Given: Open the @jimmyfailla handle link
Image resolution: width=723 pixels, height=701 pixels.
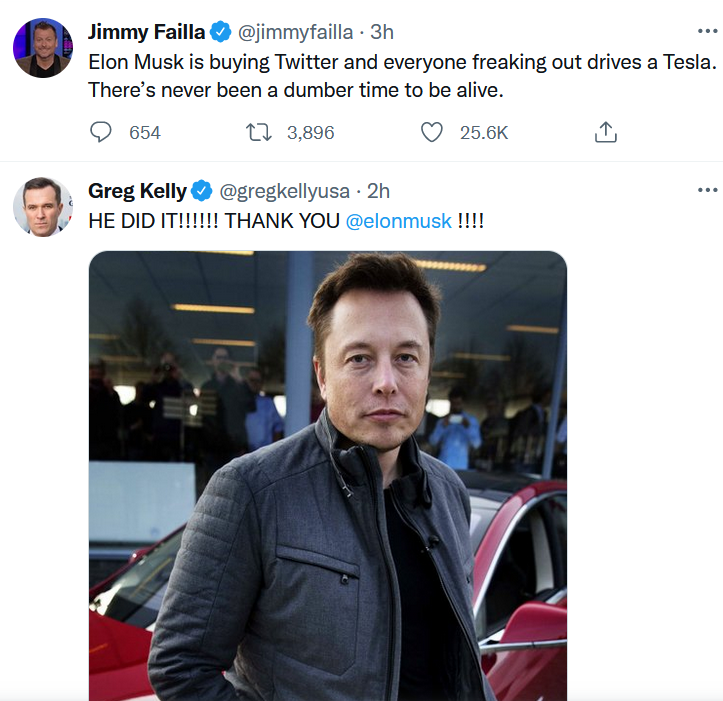Looking at the screenshot, I should tap(295, 32).
